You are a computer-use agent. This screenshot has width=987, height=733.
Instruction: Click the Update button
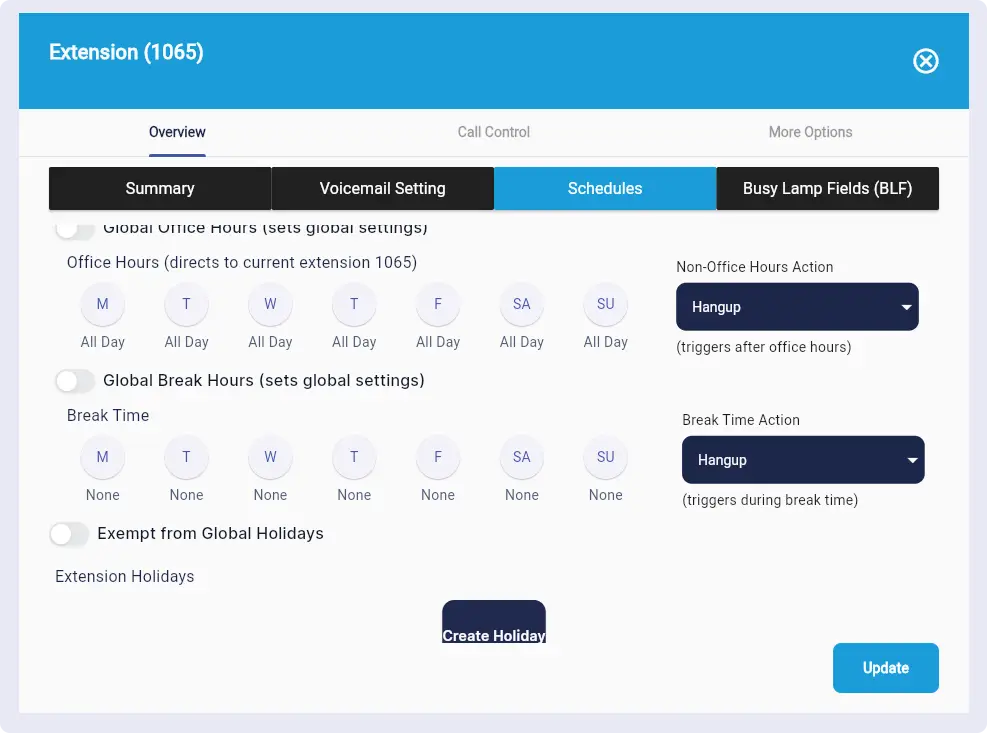(885, 668)
